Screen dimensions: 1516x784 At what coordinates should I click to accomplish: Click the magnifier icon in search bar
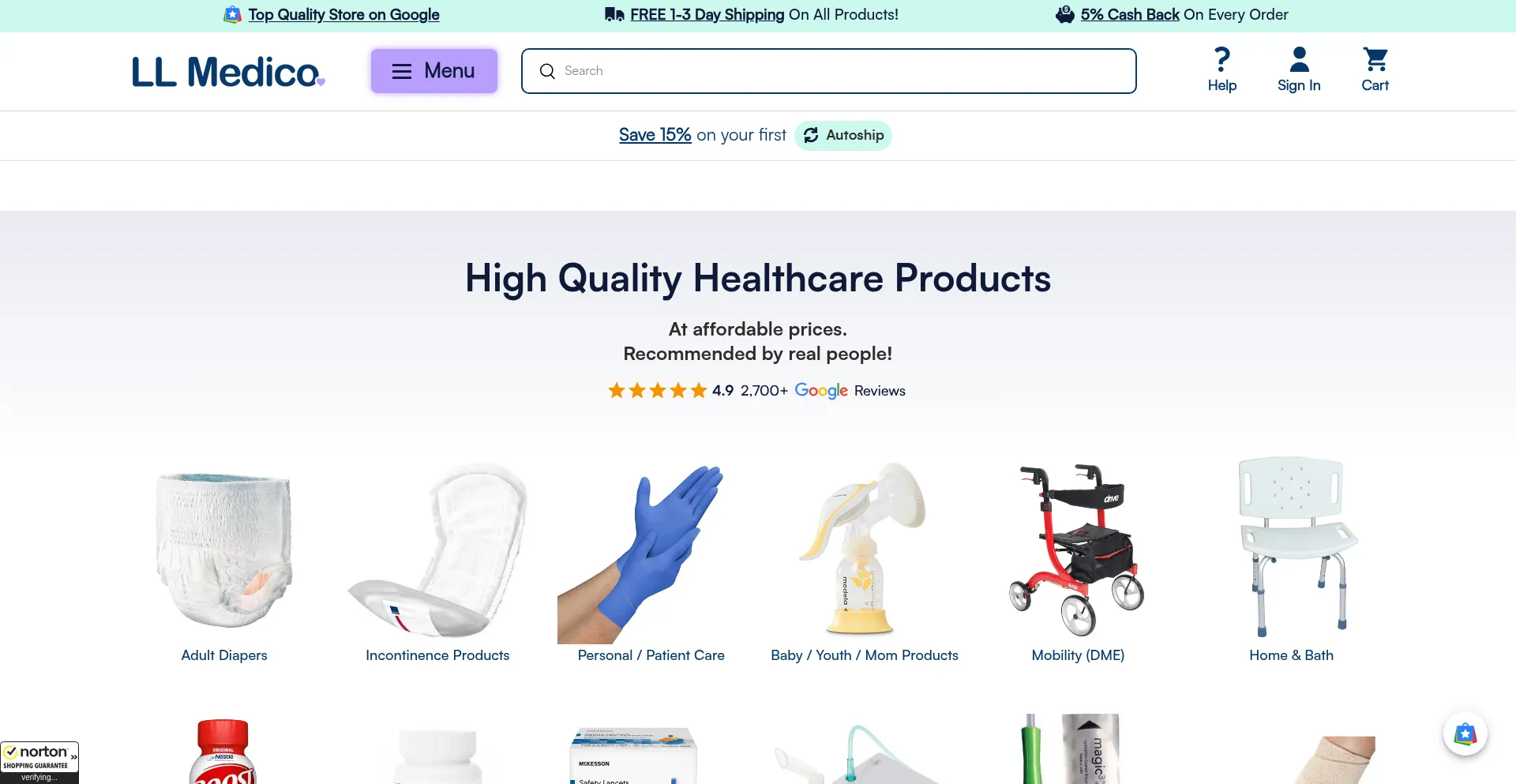(x=547, y=71)
